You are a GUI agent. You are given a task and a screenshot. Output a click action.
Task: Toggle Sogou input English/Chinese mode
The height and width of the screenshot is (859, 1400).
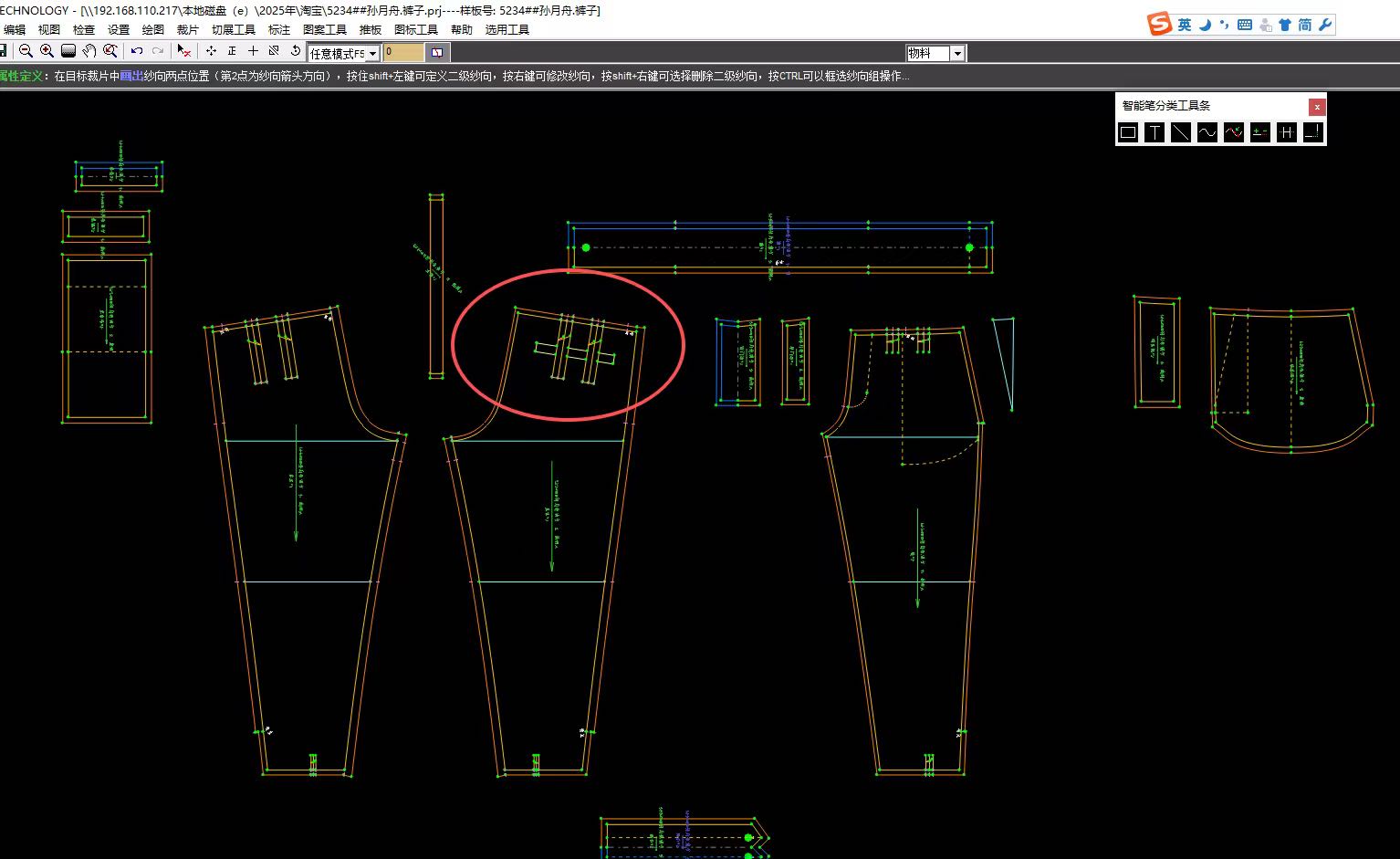coord(1185,26)
